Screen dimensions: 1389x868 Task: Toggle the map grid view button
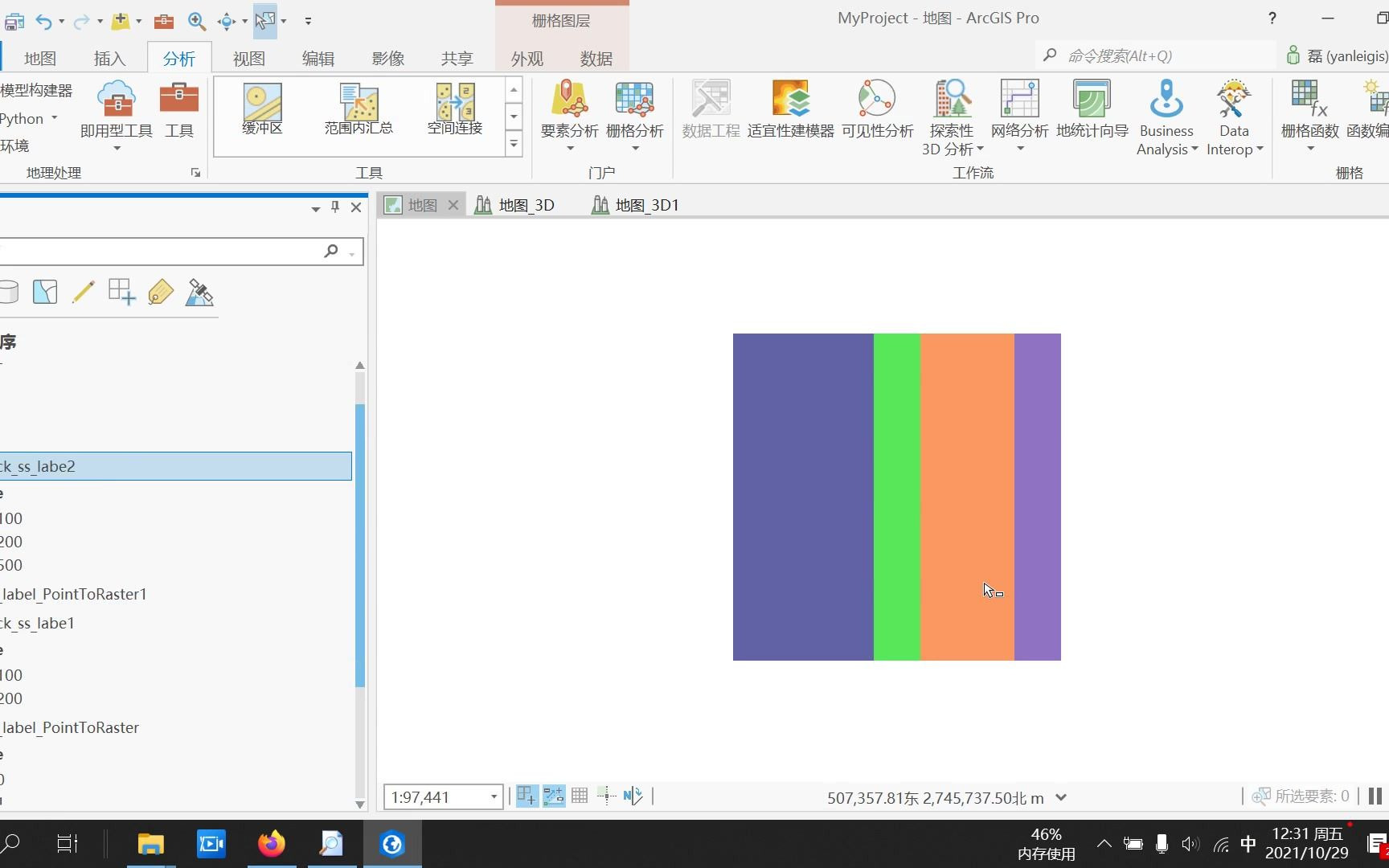580,796
